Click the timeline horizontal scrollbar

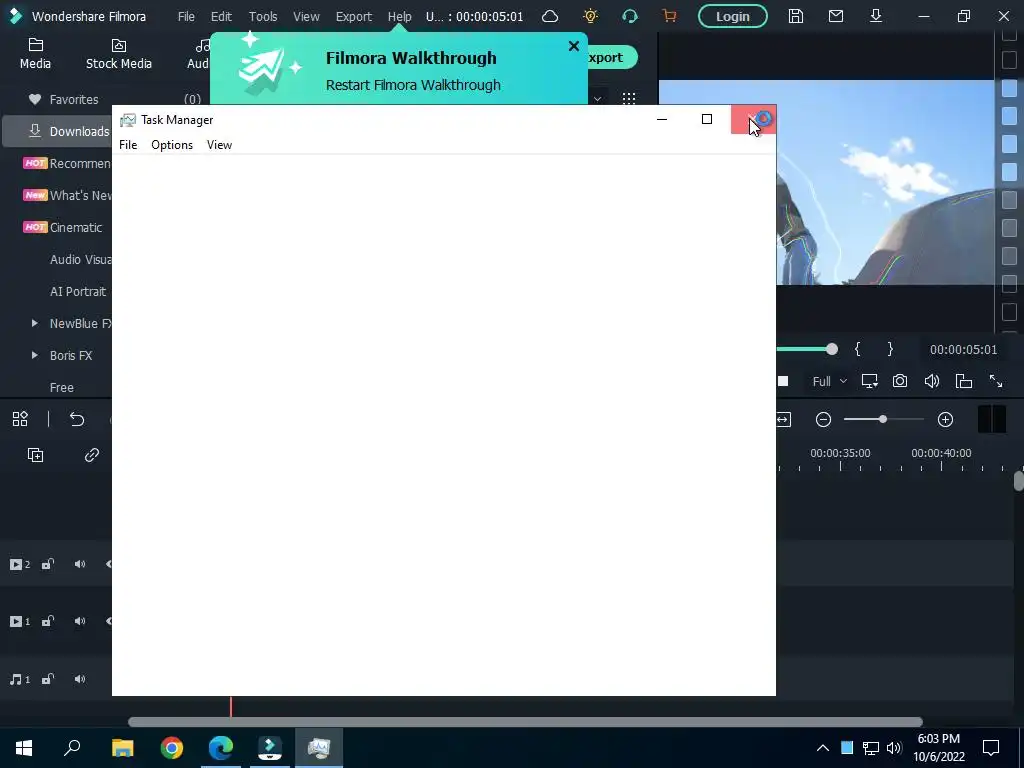coord(525,722)
